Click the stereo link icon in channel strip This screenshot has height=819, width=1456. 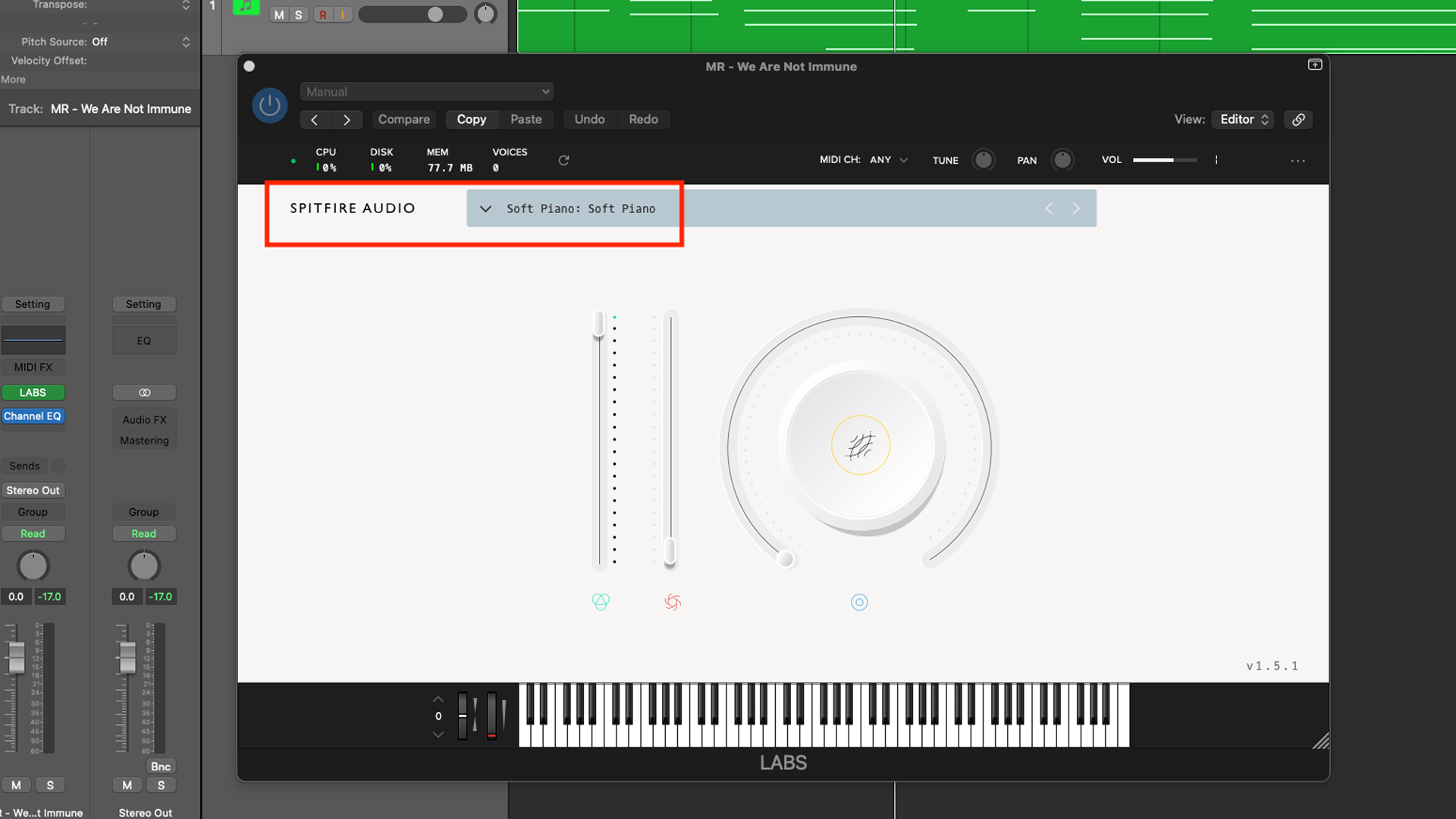click(x=144, y=393)
